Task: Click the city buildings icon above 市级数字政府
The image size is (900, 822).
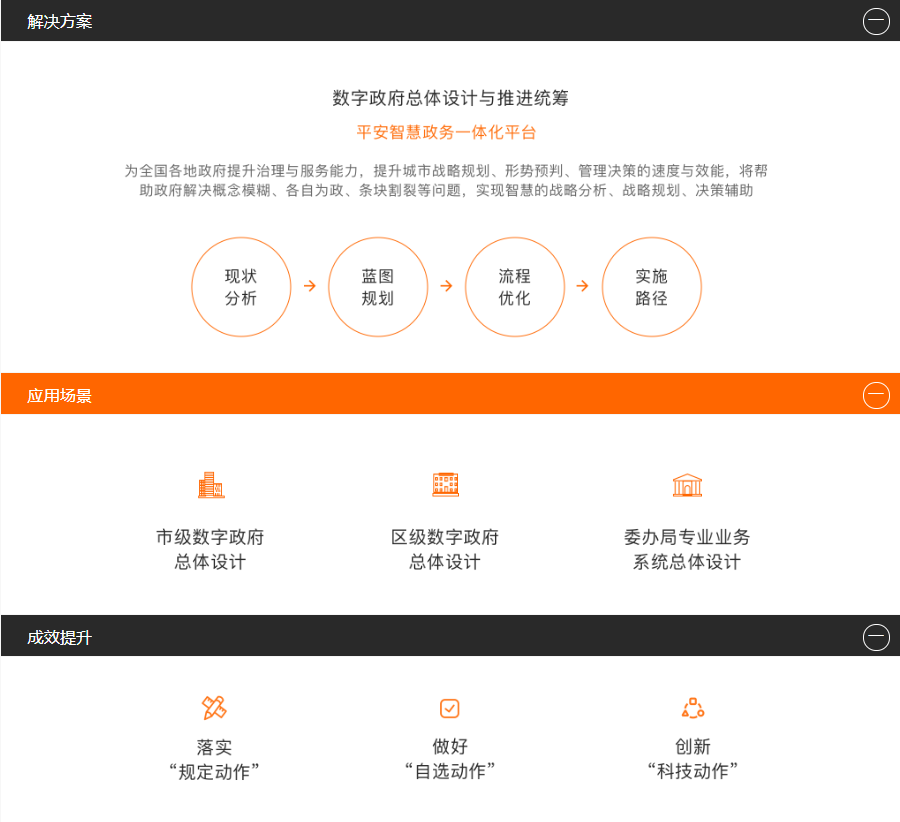Action: [211, 485]
